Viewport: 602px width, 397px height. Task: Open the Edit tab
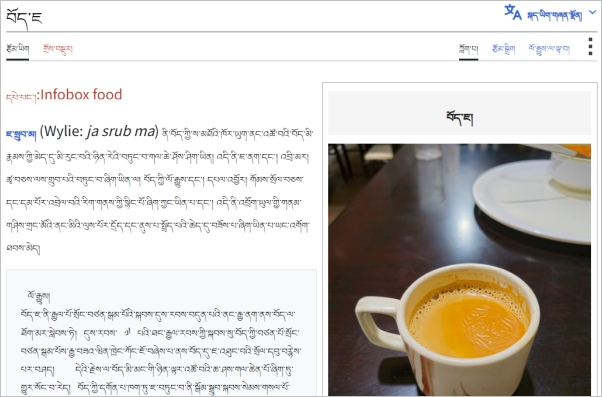click(503, 49)
